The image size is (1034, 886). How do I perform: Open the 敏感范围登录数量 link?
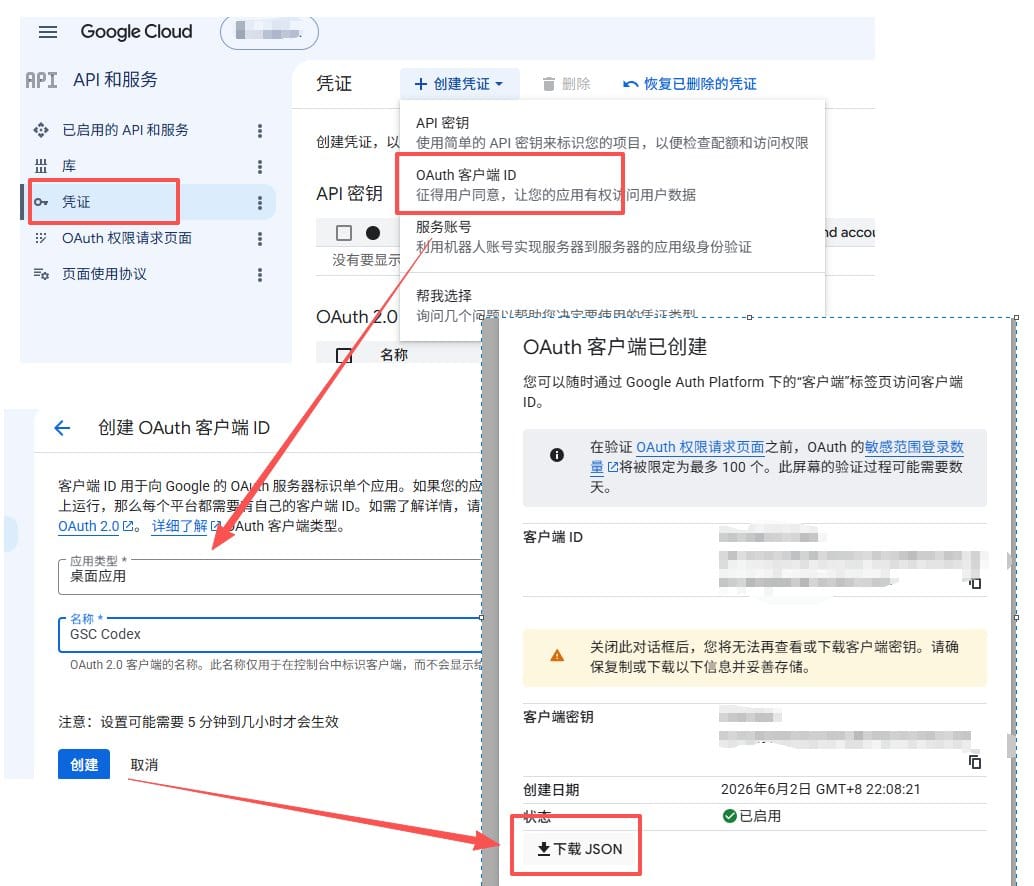point(913,447)
